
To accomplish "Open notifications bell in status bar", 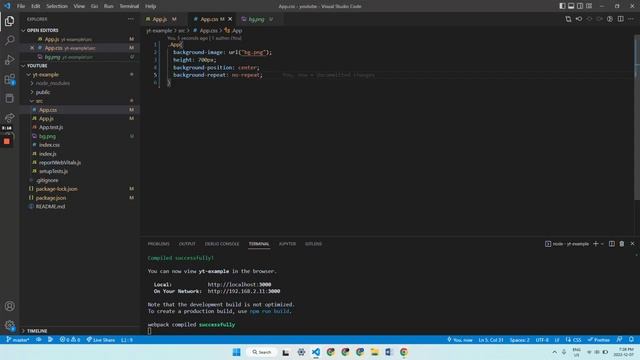I will (631, 340).
